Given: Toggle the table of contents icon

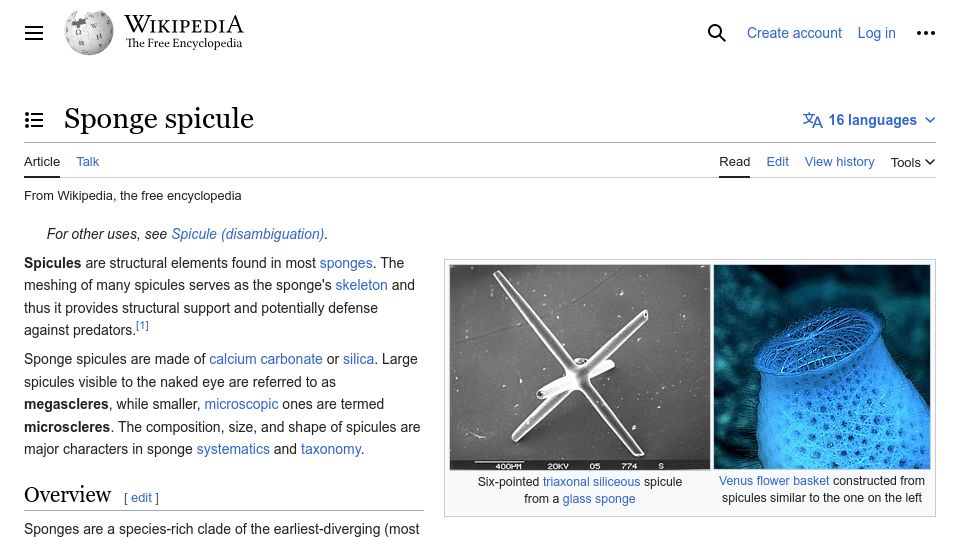Looking at the screenshot, I should click(34, 120).
